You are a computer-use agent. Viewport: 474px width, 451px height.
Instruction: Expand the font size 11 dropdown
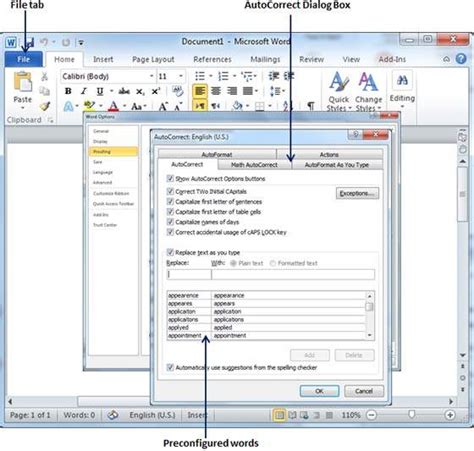(x=181, y=76)
